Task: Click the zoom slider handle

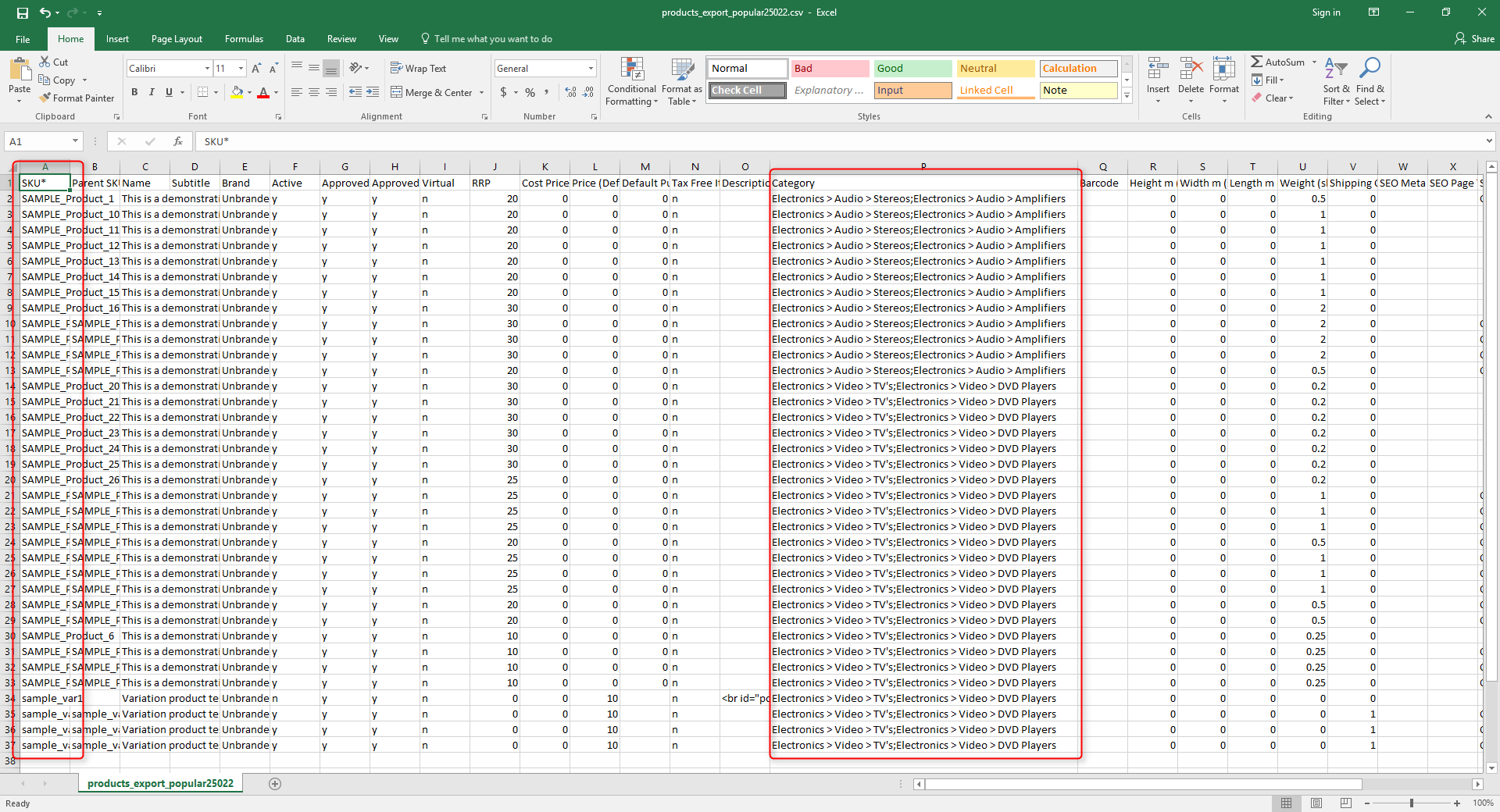Action: (1411, 803)
